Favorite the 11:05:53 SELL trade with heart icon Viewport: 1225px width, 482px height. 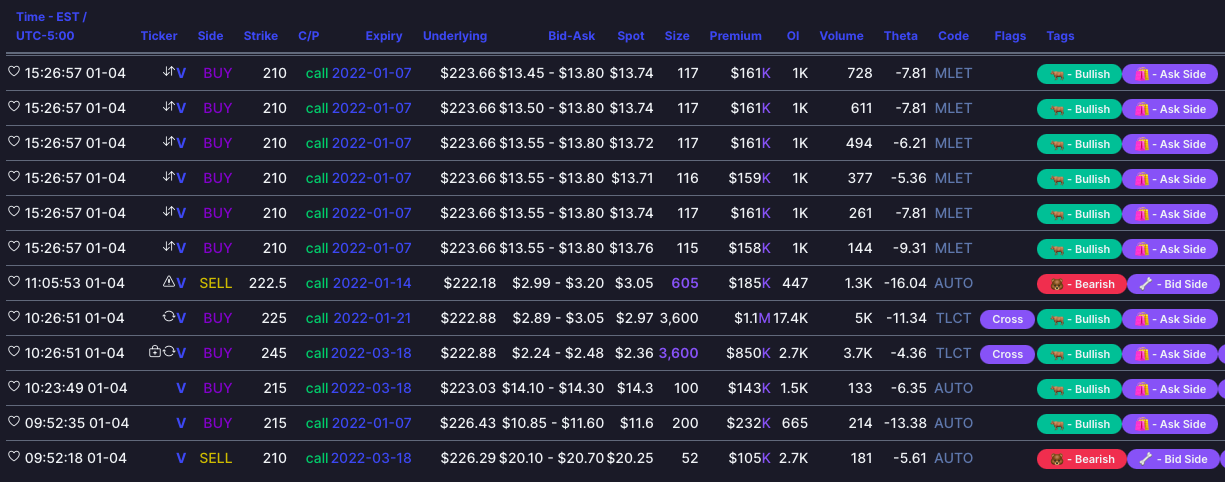tap(14, 283)
